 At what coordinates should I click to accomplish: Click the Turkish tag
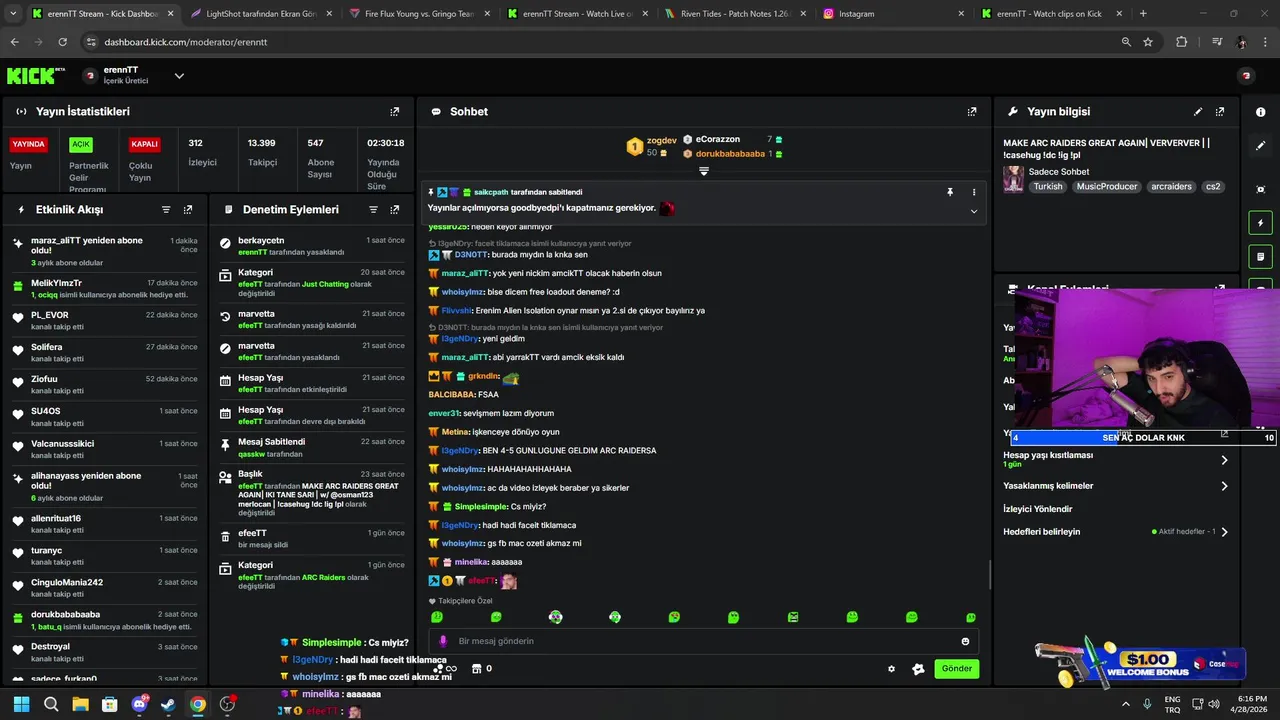tap(1048, 187)
